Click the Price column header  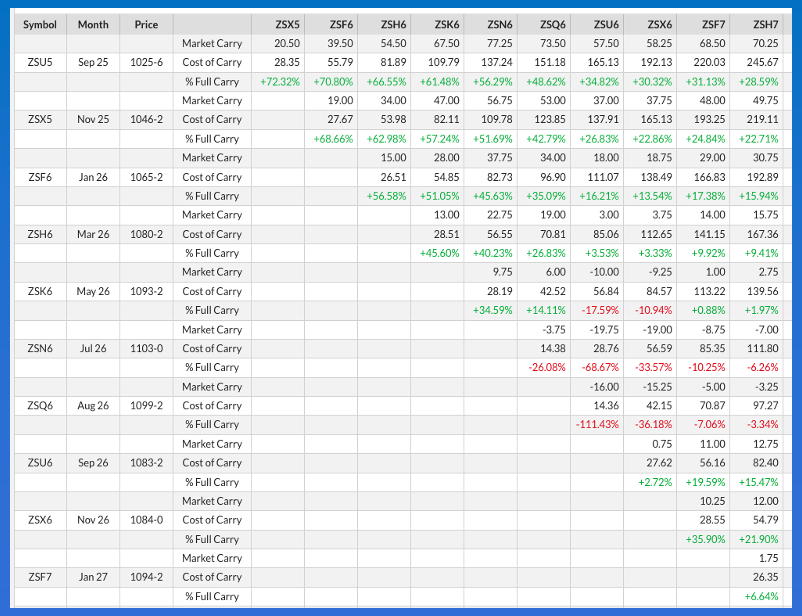point(146,25)
